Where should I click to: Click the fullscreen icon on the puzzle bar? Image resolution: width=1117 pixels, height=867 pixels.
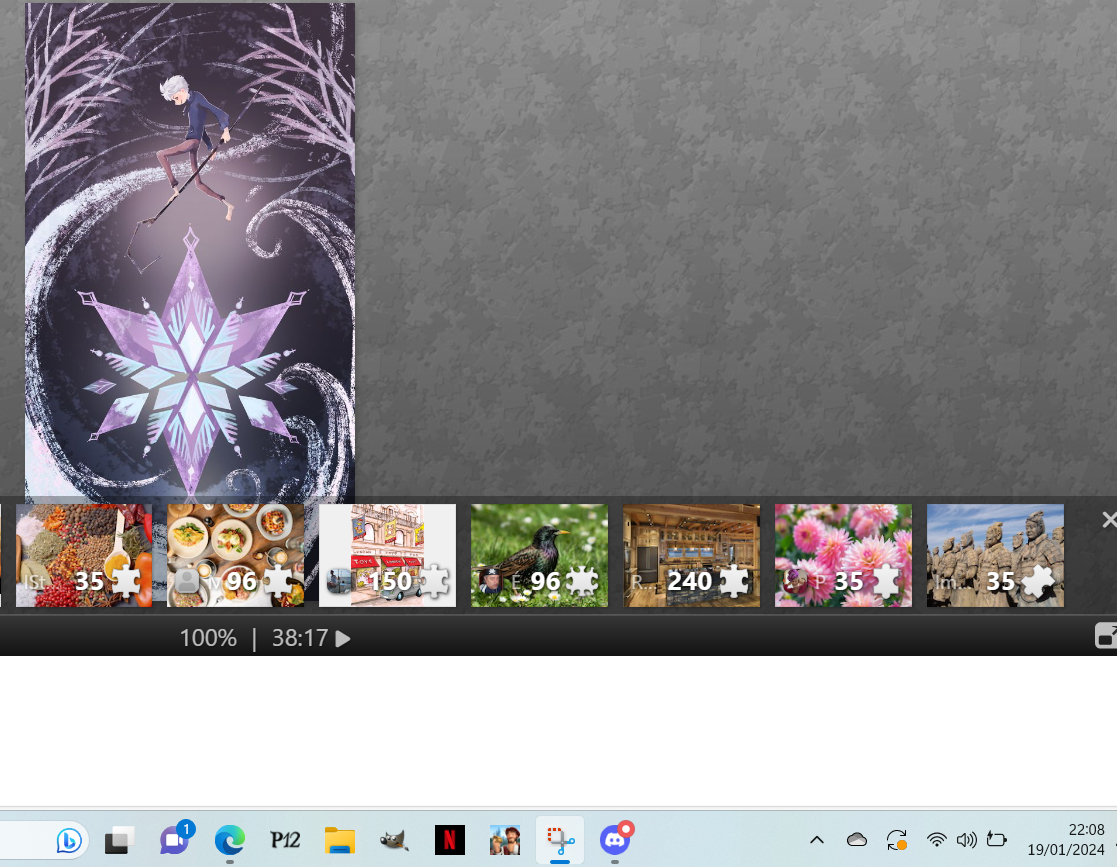point(1106,635)
